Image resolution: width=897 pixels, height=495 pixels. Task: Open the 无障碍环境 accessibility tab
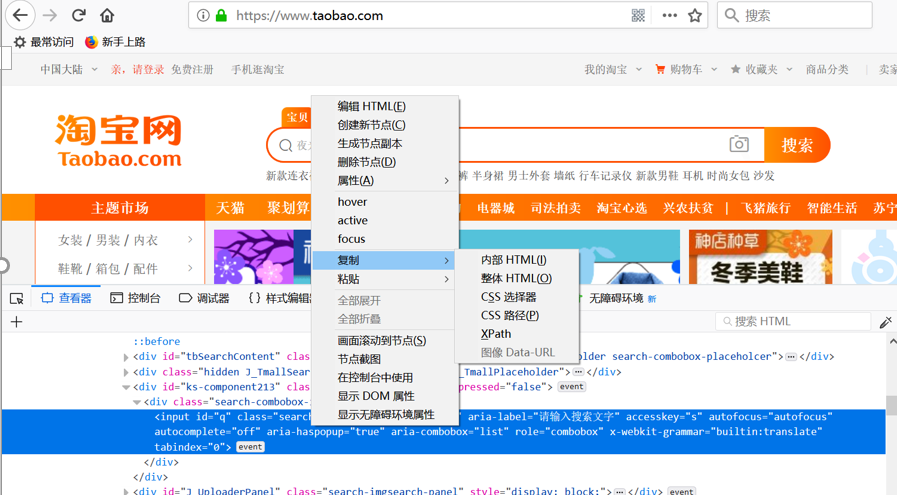616,298
